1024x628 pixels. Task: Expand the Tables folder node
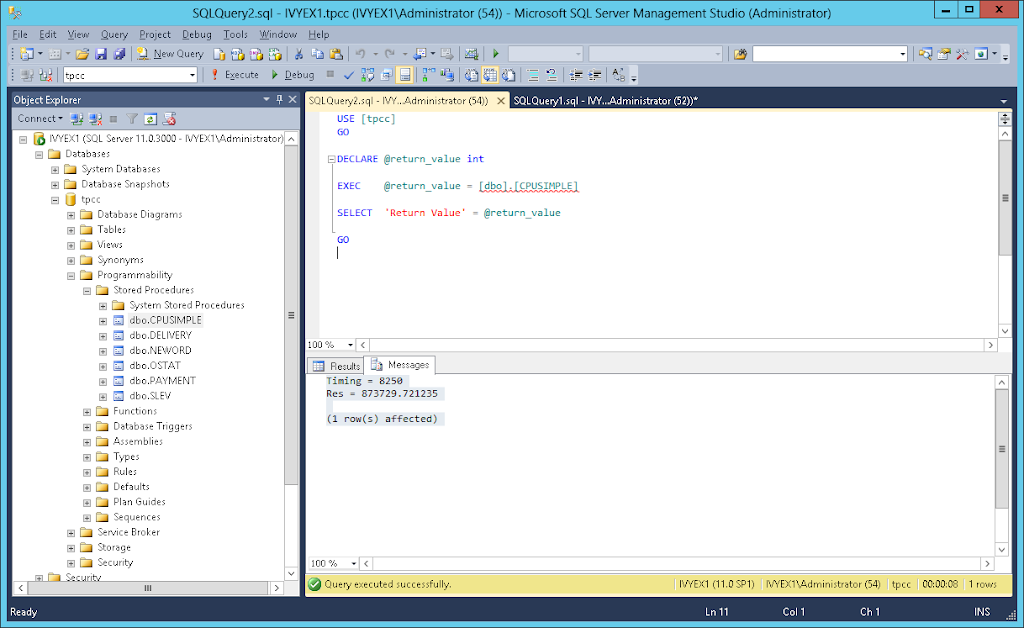click(x=71, y=230)
